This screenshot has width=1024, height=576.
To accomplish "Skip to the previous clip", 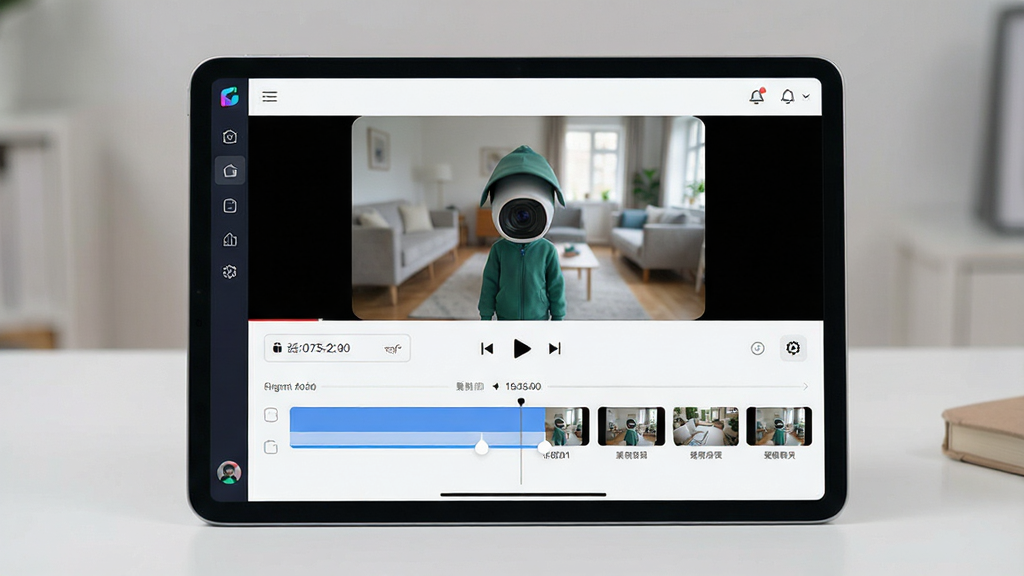I will pos(487,349).
